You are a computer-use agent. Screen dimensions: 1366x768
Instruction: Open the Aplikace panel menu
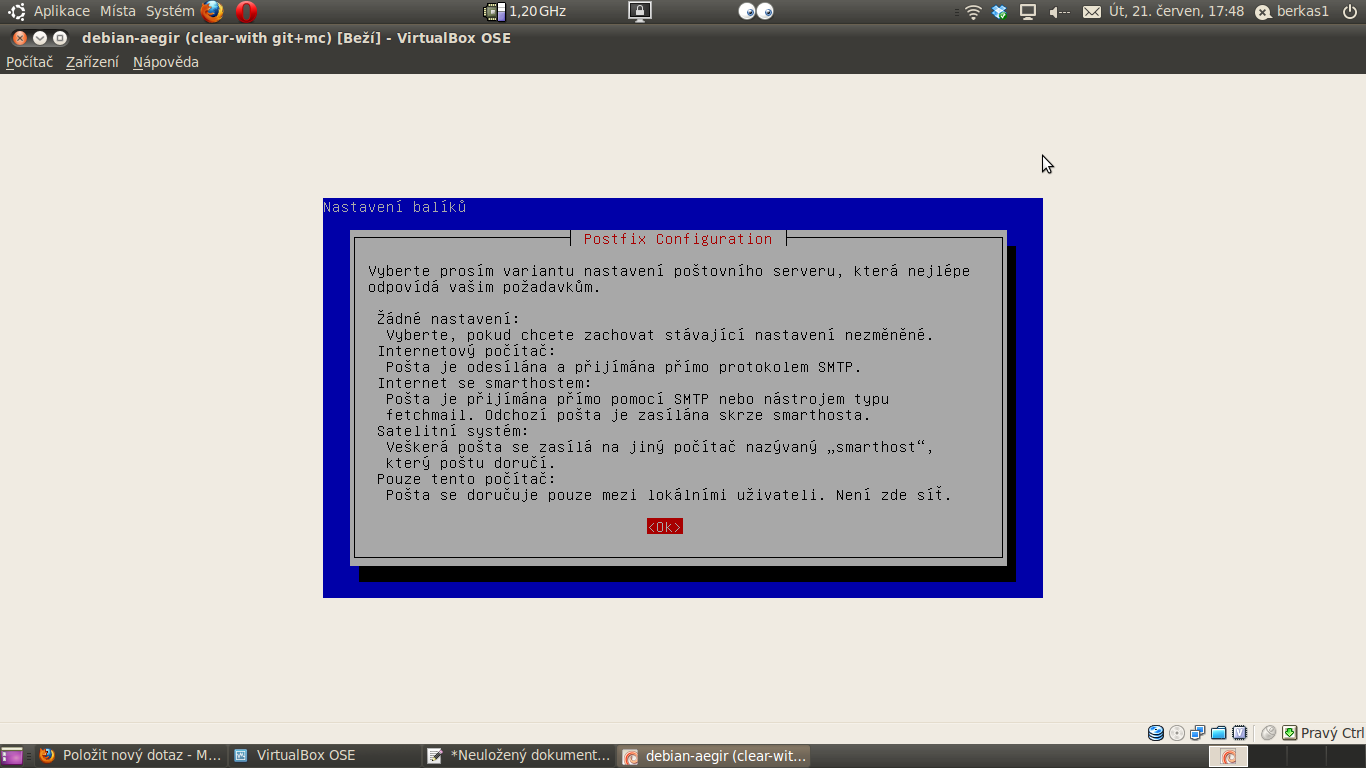coord(61,11)
